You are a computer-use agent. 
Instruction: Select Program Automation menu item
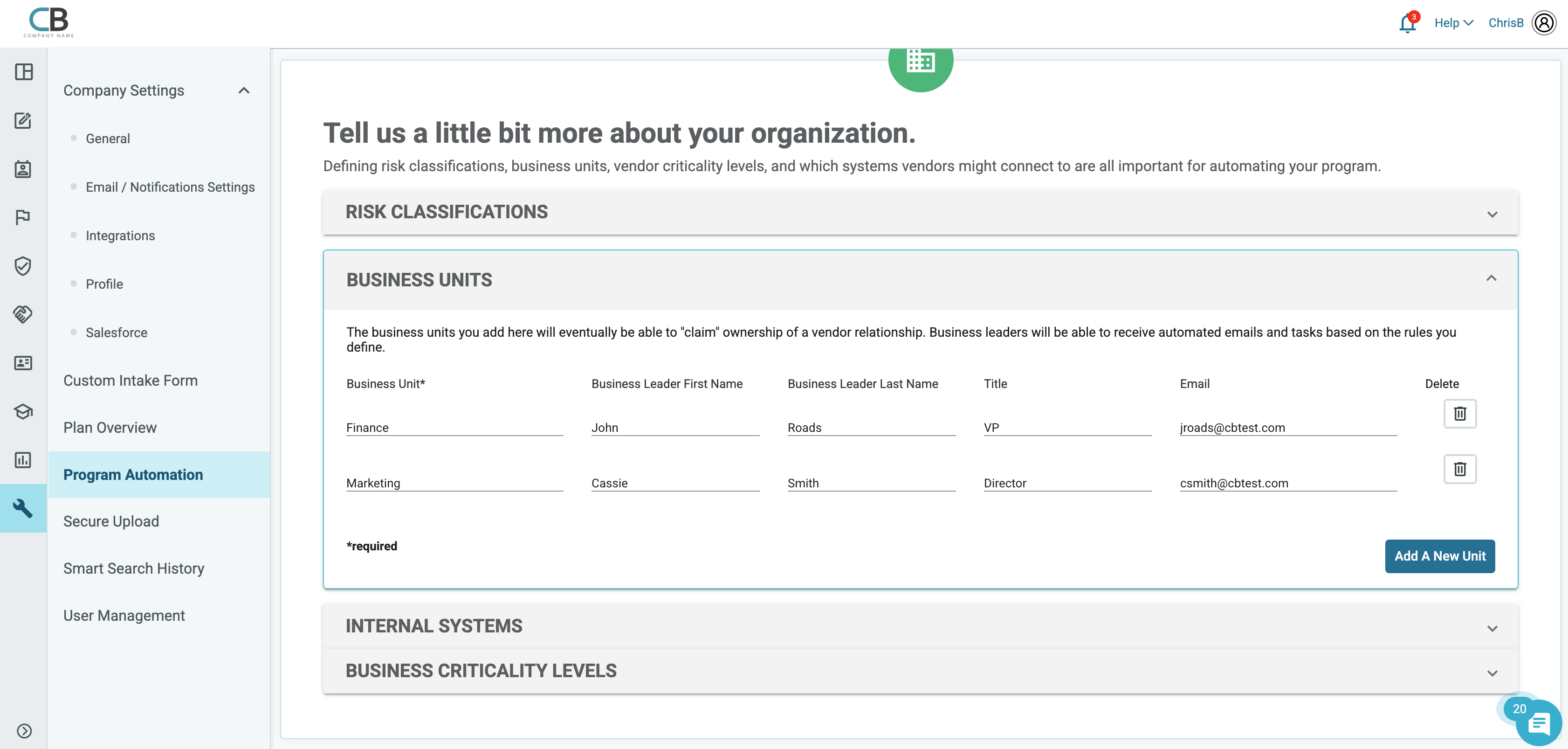pyautogui.click(x=159, y=475)
